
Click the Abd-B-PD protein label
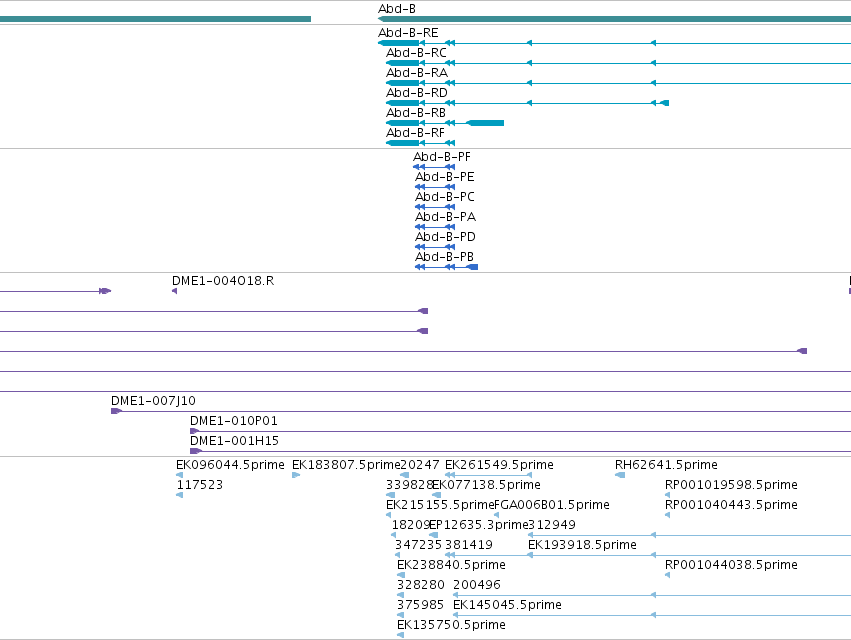(x=445, y=237)
